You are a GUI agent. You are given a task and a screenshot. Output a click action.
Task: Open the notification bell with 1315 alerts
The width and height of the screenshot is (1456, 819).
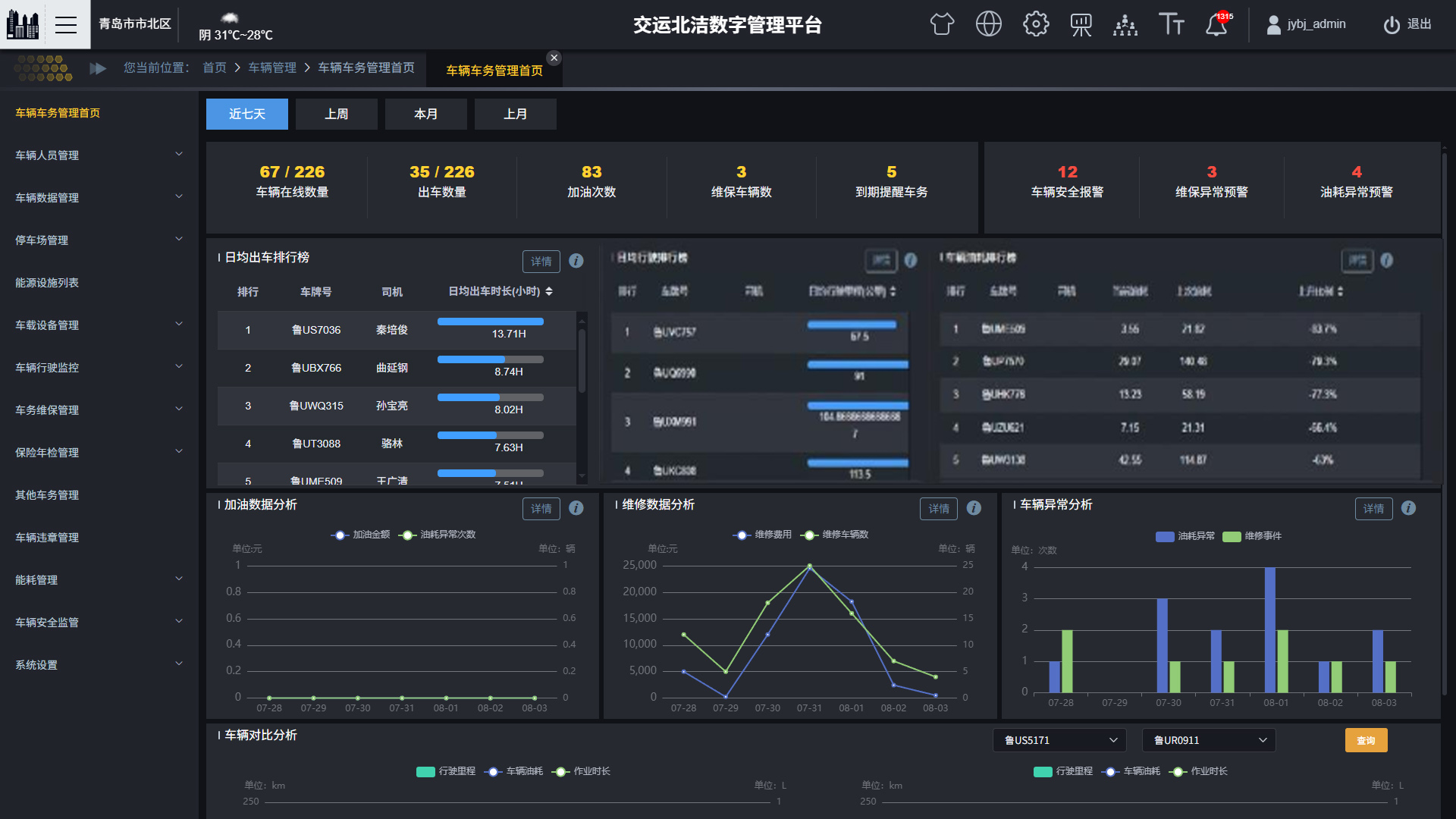[1216, 24]
